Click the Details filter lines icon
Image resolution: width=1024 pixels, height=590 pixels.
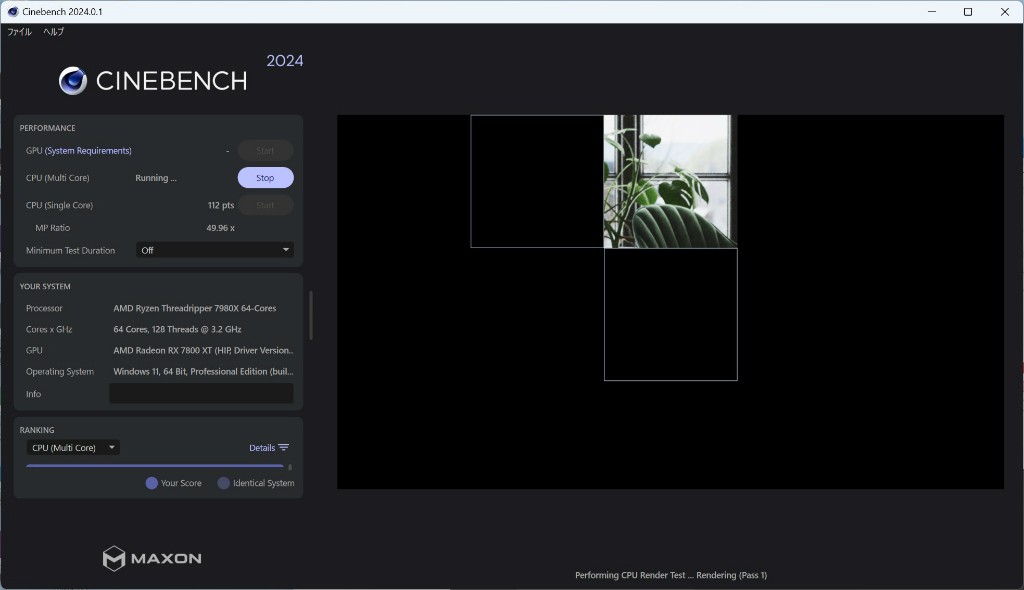(x=284, y=448)
